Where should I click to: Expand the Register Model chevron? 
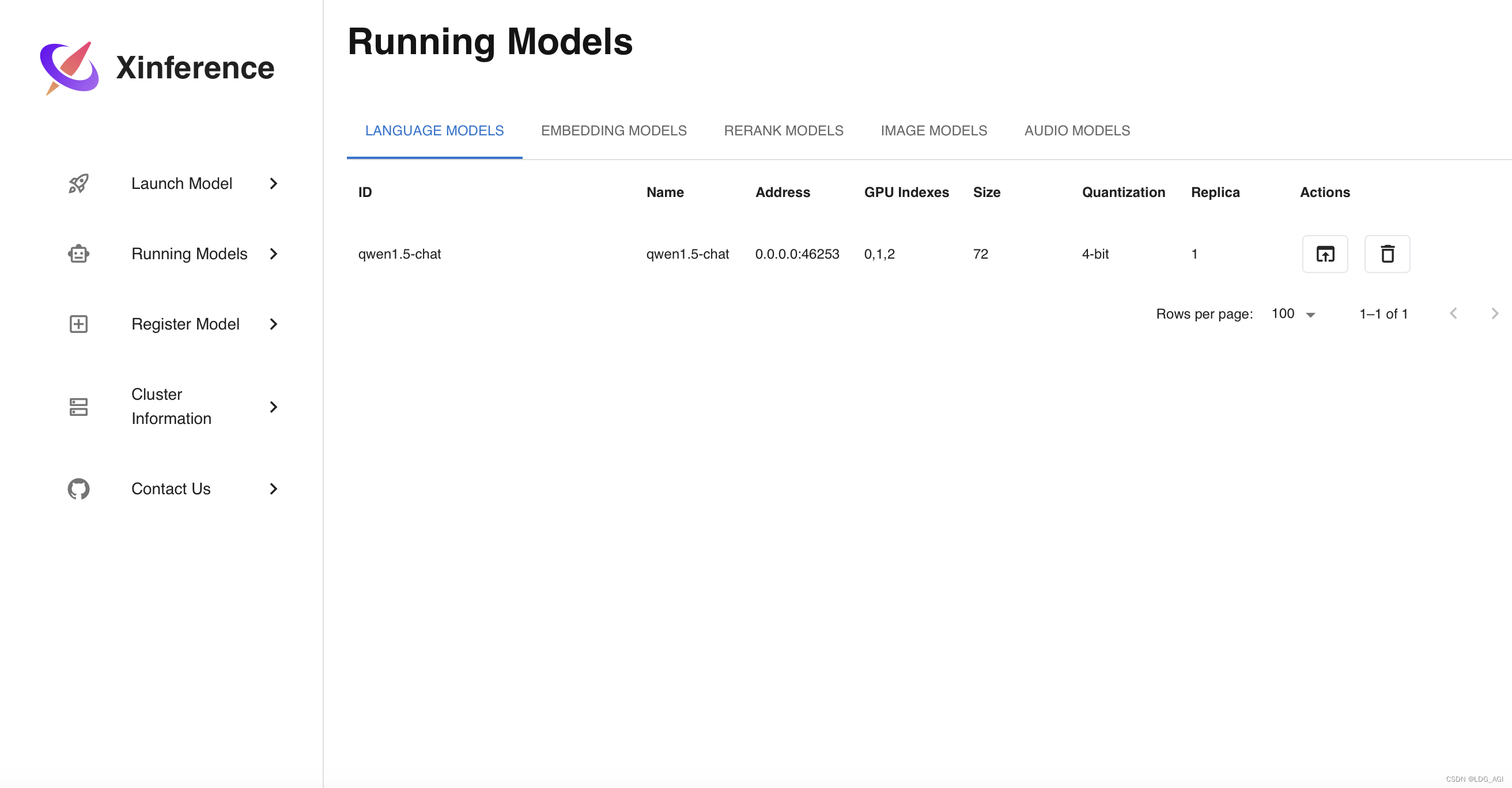point(274,323)
